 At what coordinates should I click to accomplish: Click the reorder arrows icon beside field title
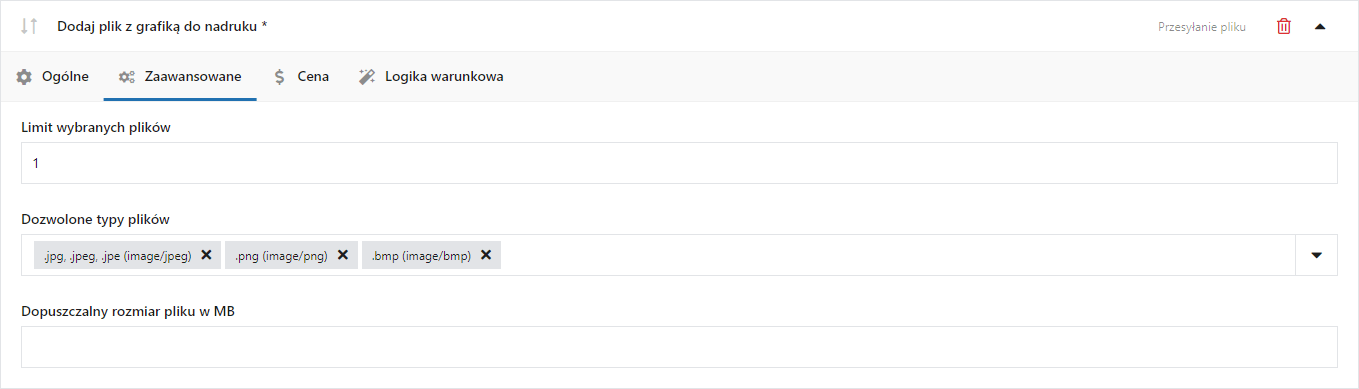tap(29, 27)
